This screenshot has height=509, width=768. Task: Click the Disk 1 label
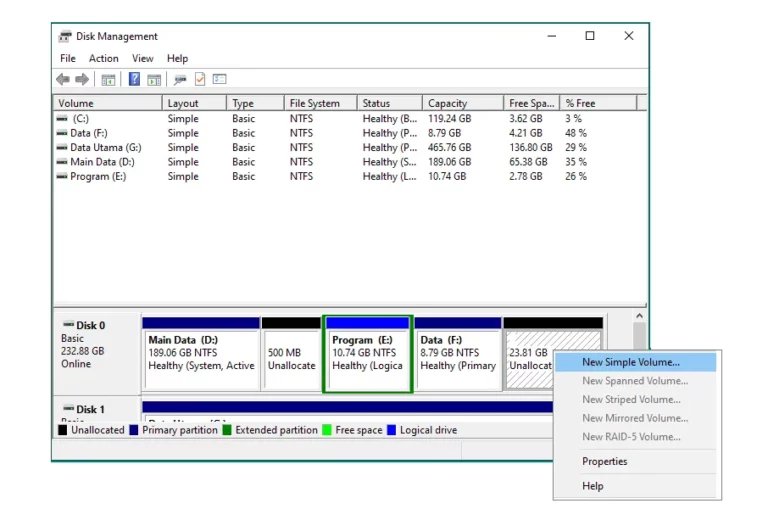pyautogui.click(x=91, y=409)
